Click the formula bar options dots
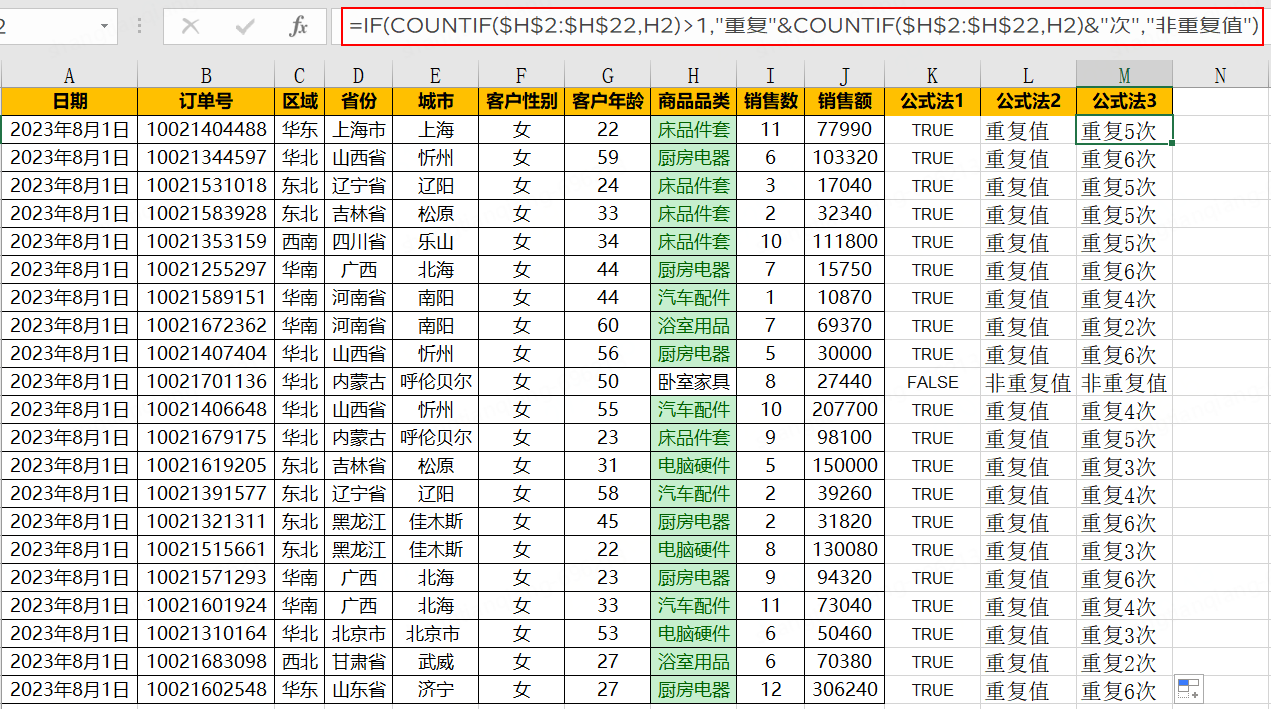Viewport: 1271px width, 709px height. (x=139, y=27)
